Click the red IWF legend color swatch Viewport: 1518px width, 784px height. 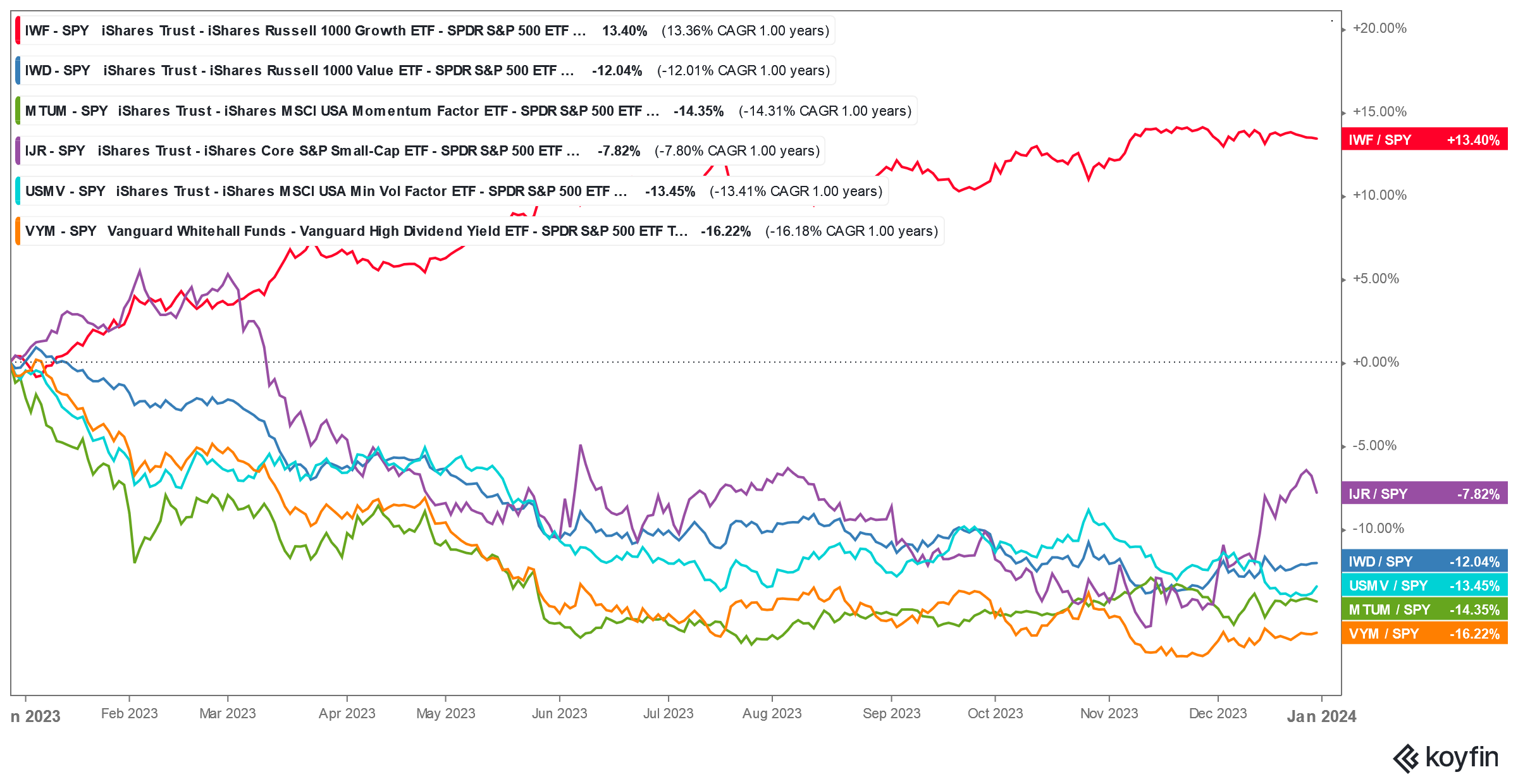pos(18,31)
